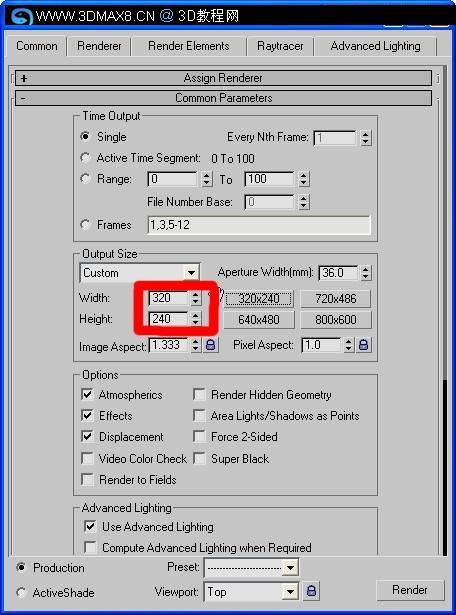
Task: Select the Single time output radio button
Action: pos(85,136)
